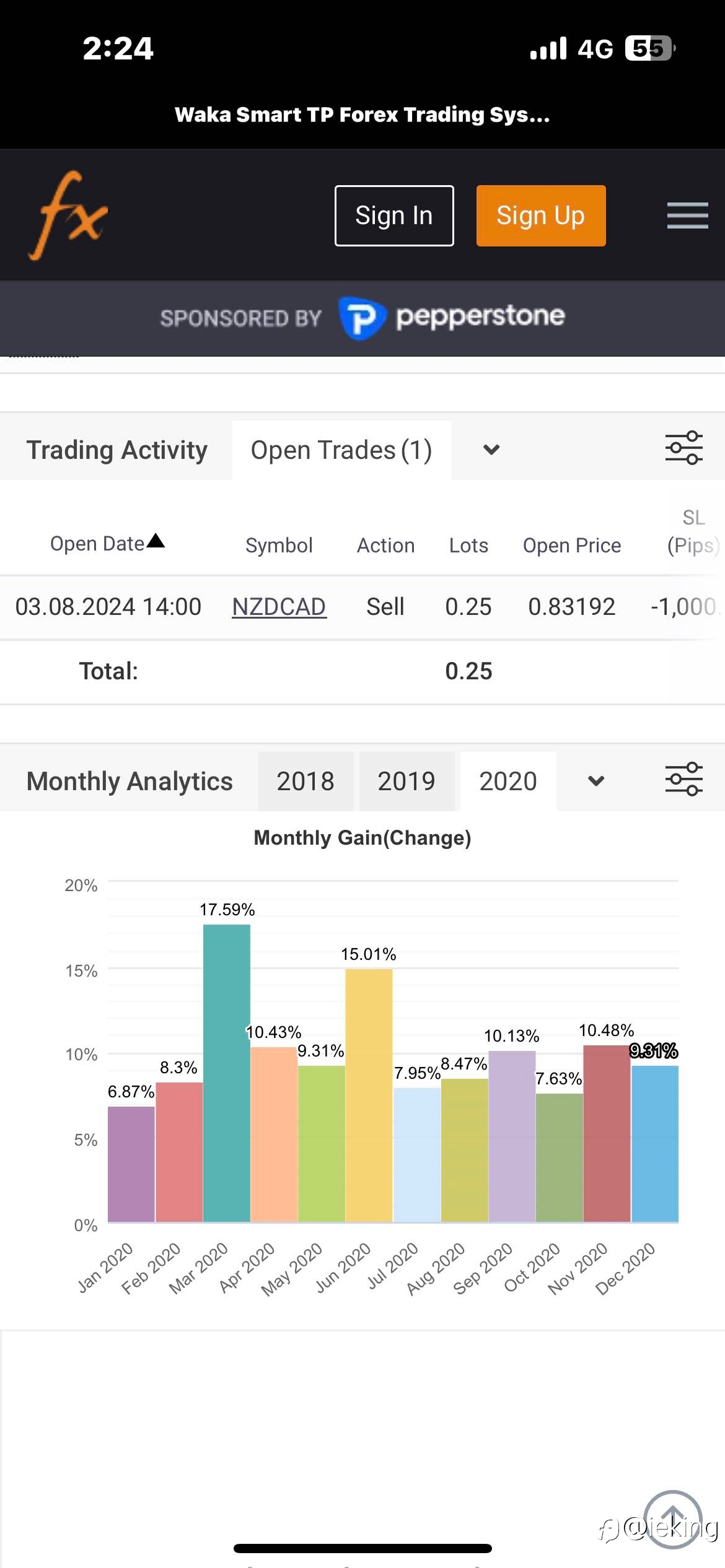Tap the battery indicator in status bar
This screenshot has height=1568, width=725.
pos(650,48)
